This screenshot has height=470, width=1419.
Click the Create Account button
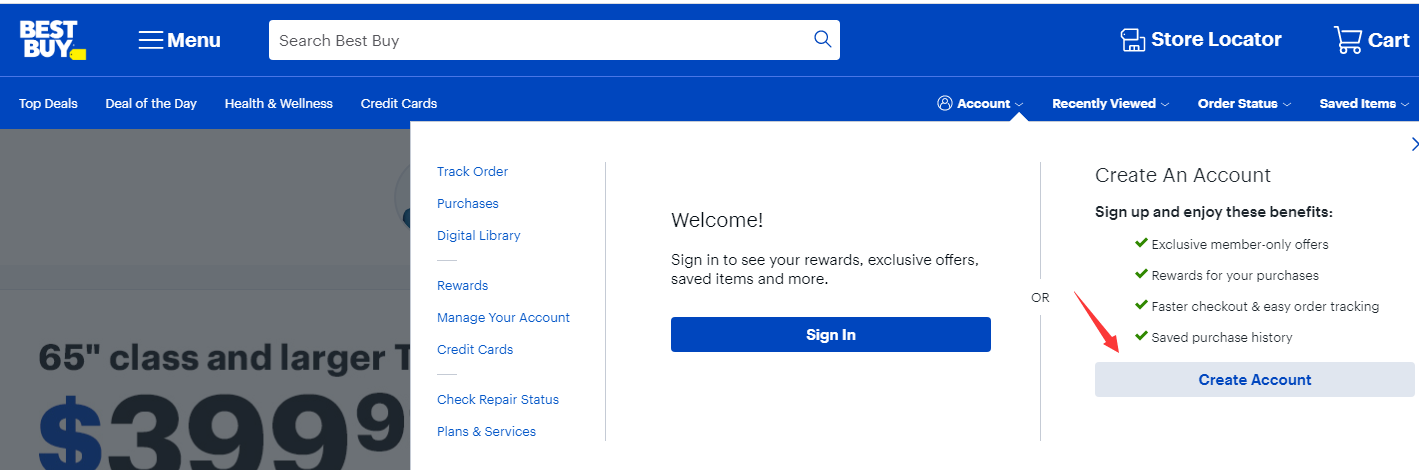coord(1254,380)
